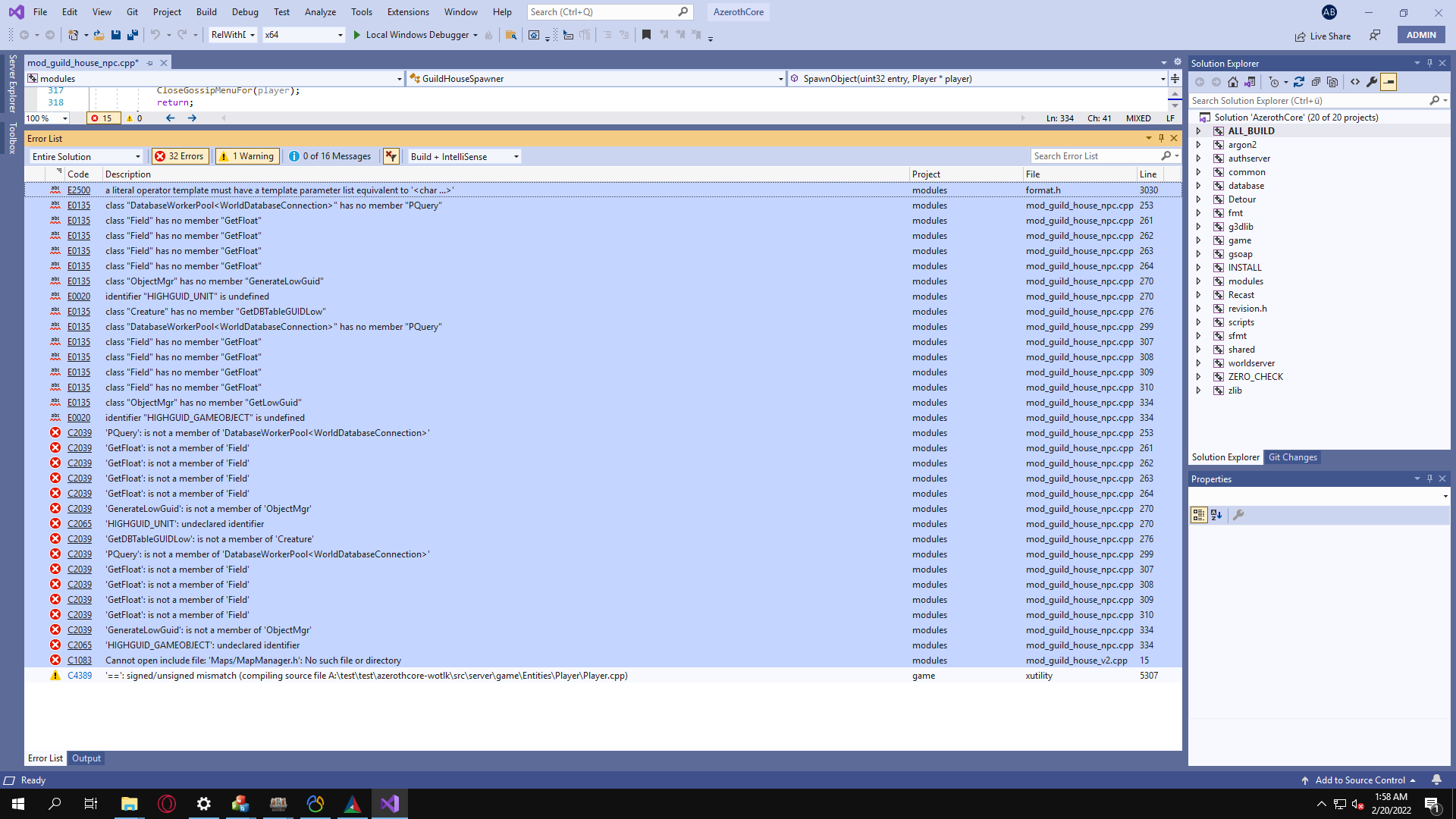This screenshot has height=819, width=1456.
Task: Open the RelWithDebInfo configuration dropdown
Action: click(233, 35)
